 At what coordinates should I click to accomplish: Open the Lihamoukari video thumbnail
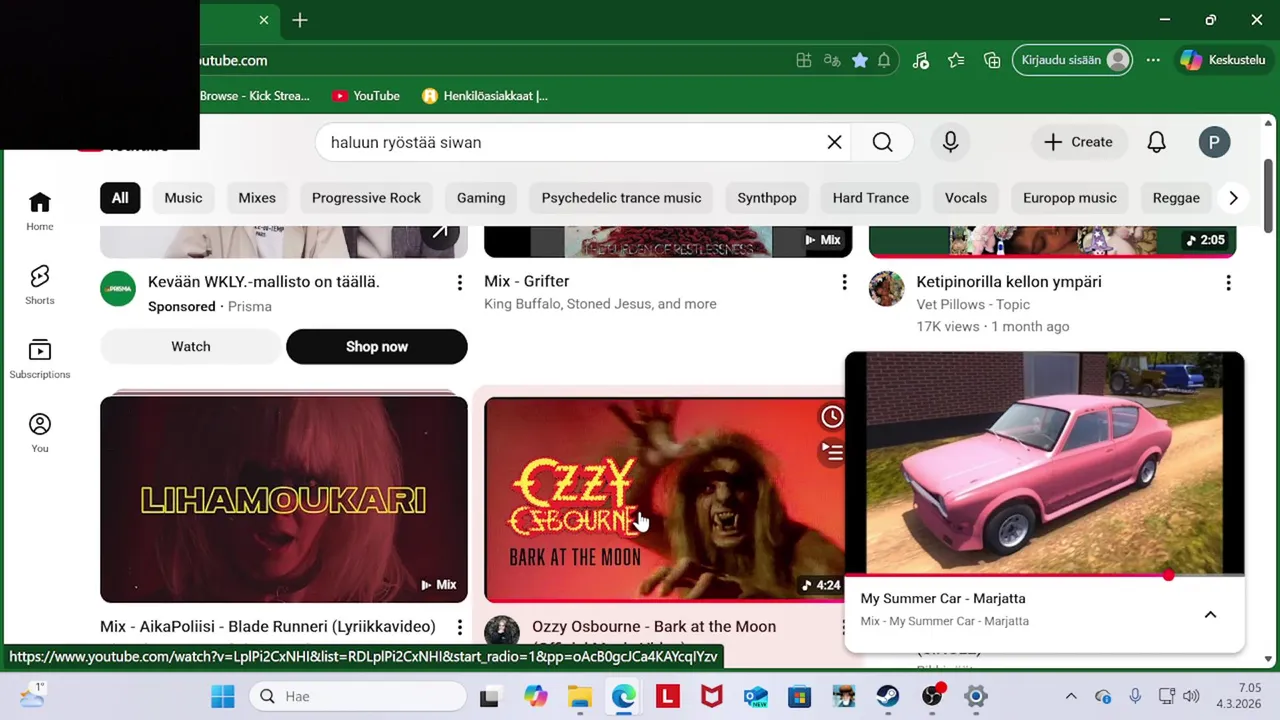pos(284,499)
